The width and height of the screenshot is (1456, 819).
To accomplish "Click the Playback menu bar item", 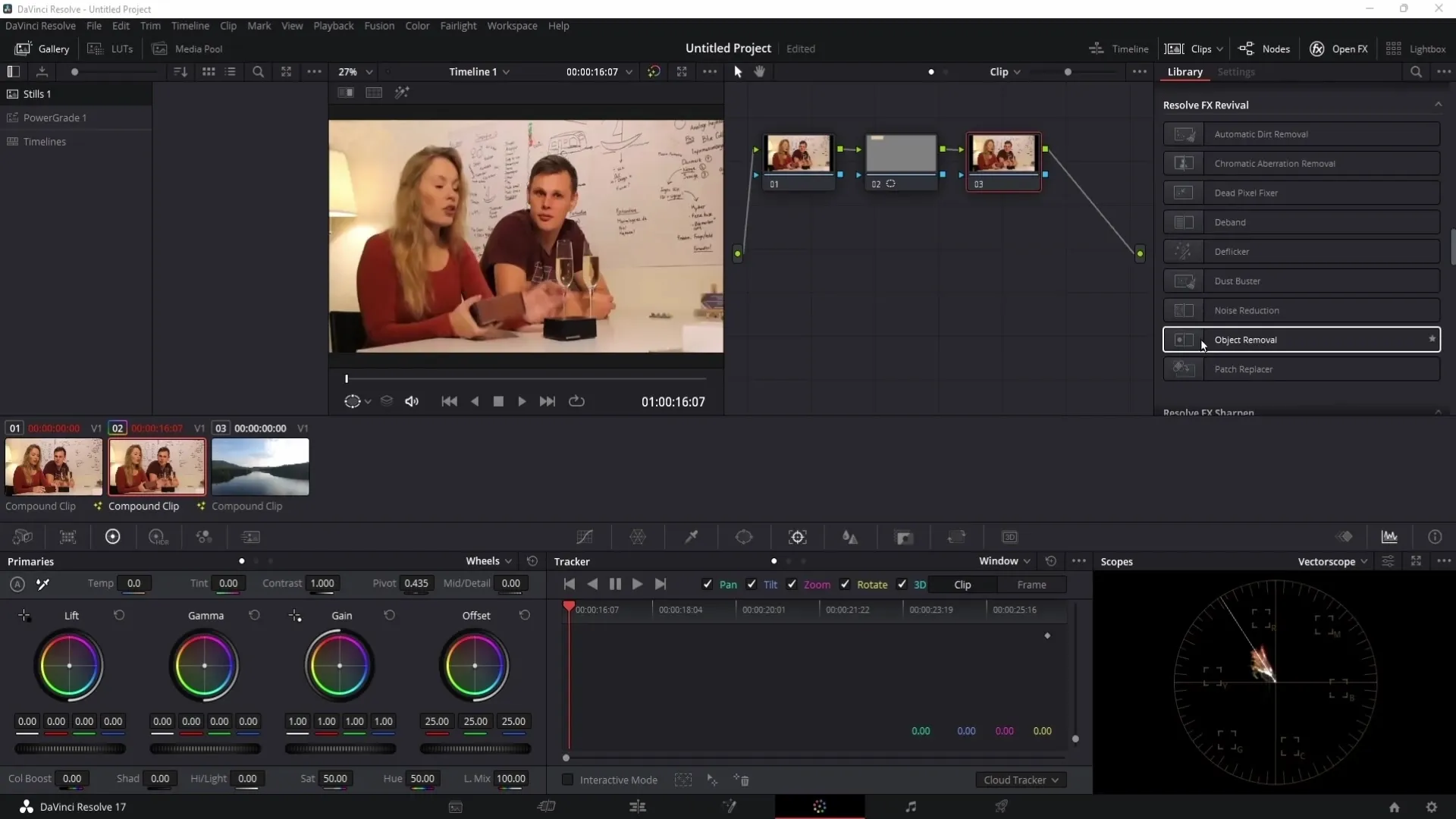I will click(333, 25).
